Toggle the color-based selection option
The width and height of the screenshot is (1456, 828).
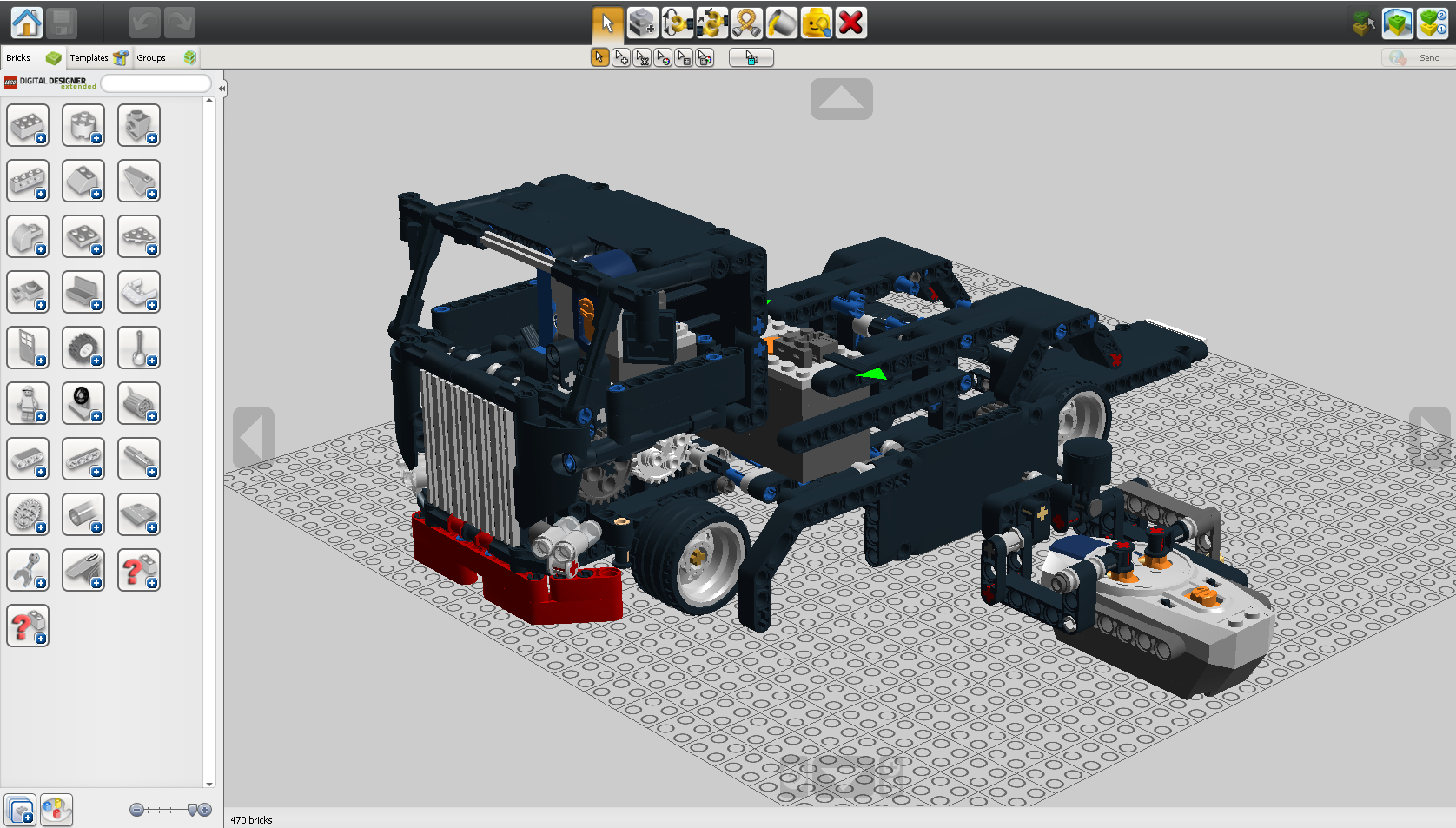(x=663, y=57)
